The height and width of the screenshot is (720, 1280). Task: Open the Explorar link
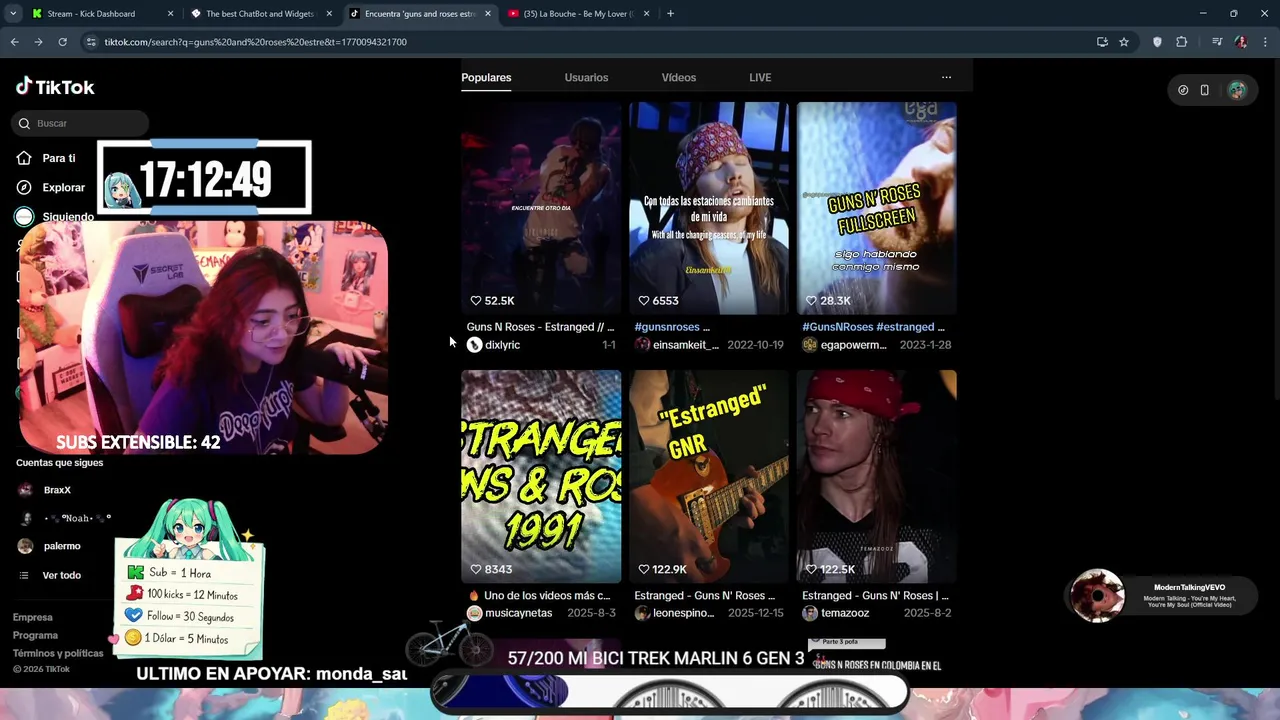[63, 187]
